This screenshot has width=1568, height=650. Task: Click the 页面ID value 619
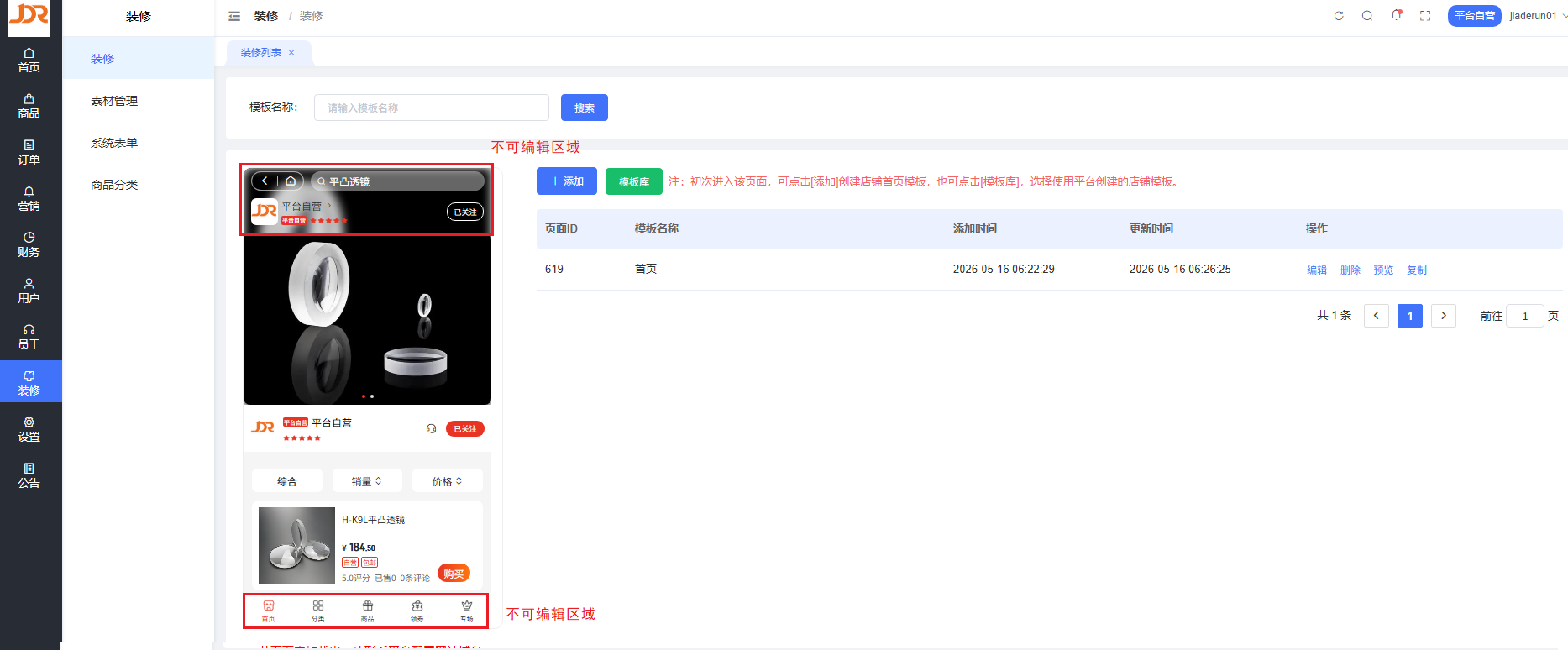pyautogui.click(x=554, y=269)
